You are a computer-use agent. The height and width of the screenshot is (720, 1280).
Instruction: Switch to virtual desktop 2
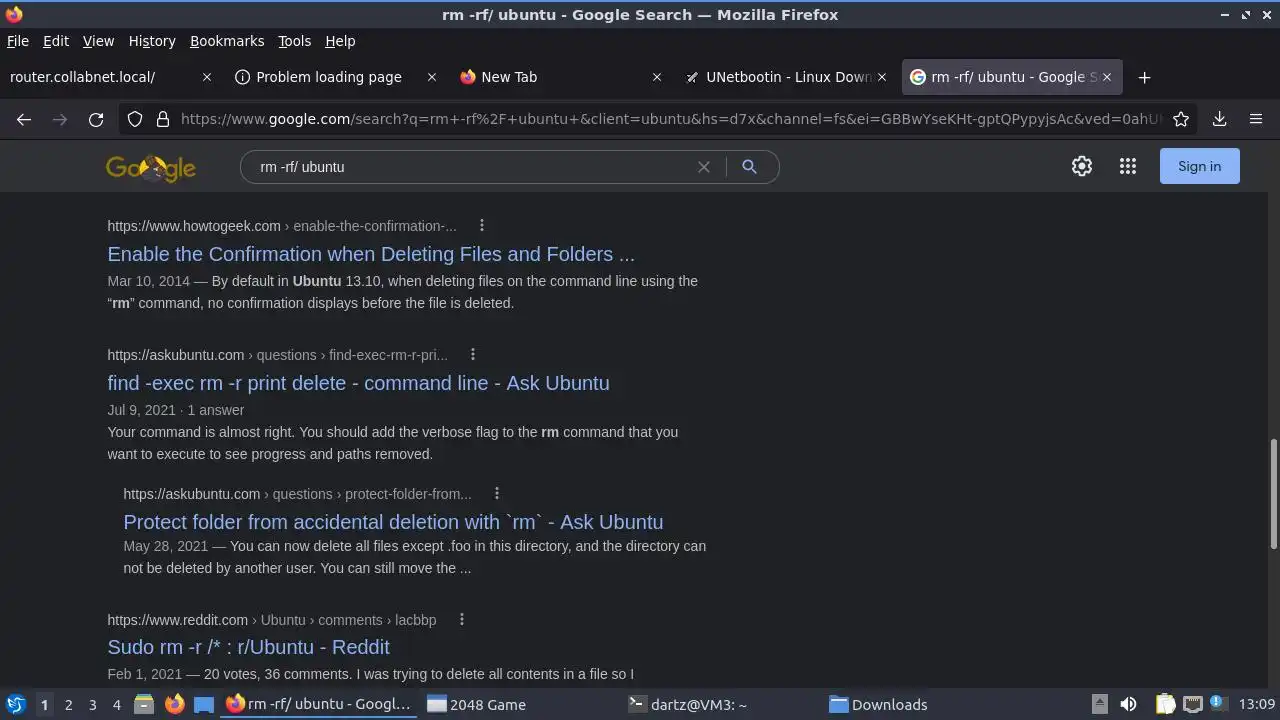[x=68, y=705]
